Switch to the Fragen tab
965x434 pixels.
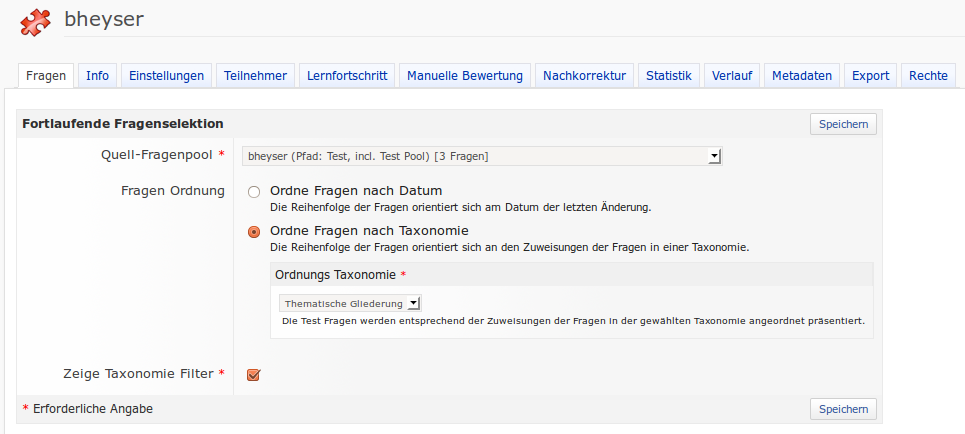click(46, 76)
